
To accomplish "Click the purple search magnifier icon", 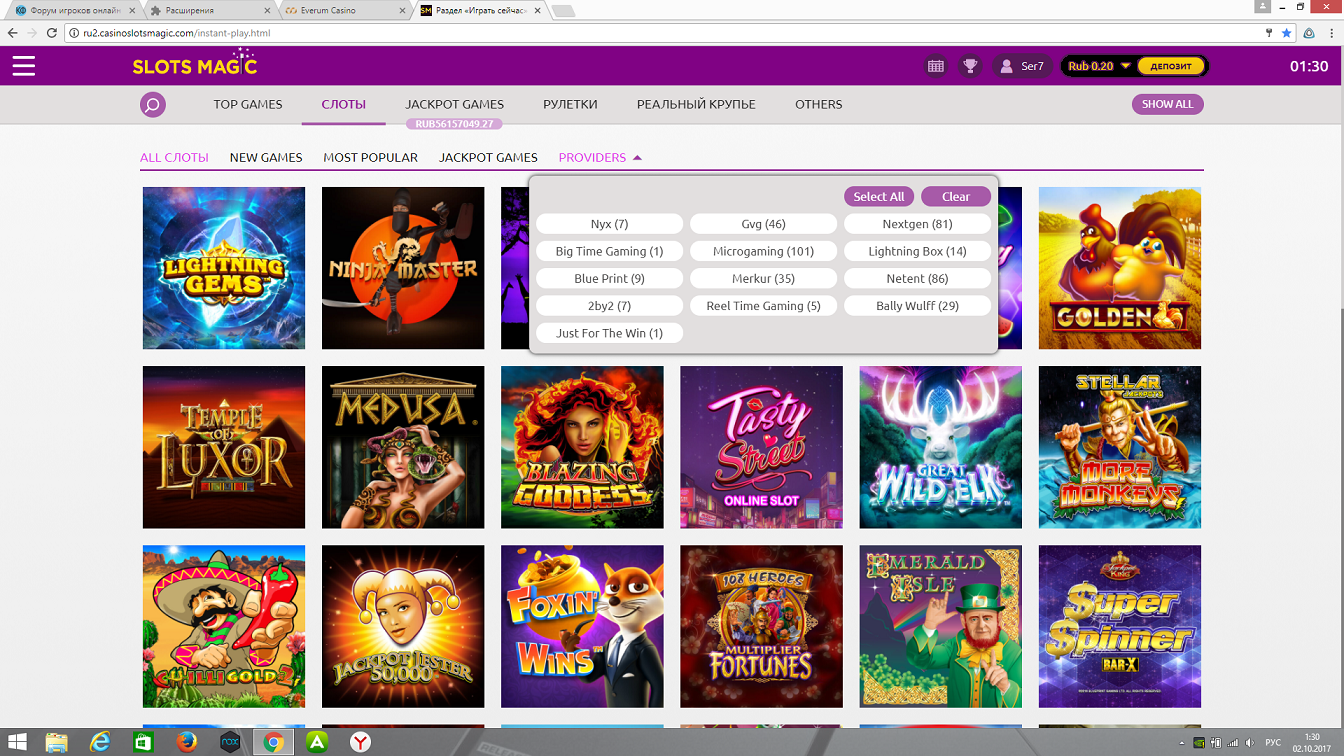I will click(x=153, y=104).
